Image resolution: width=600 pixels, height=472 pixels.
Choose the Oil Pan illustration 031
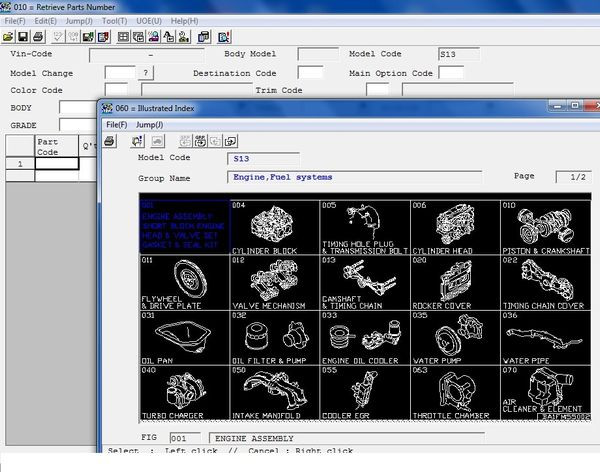pos(184,337)
